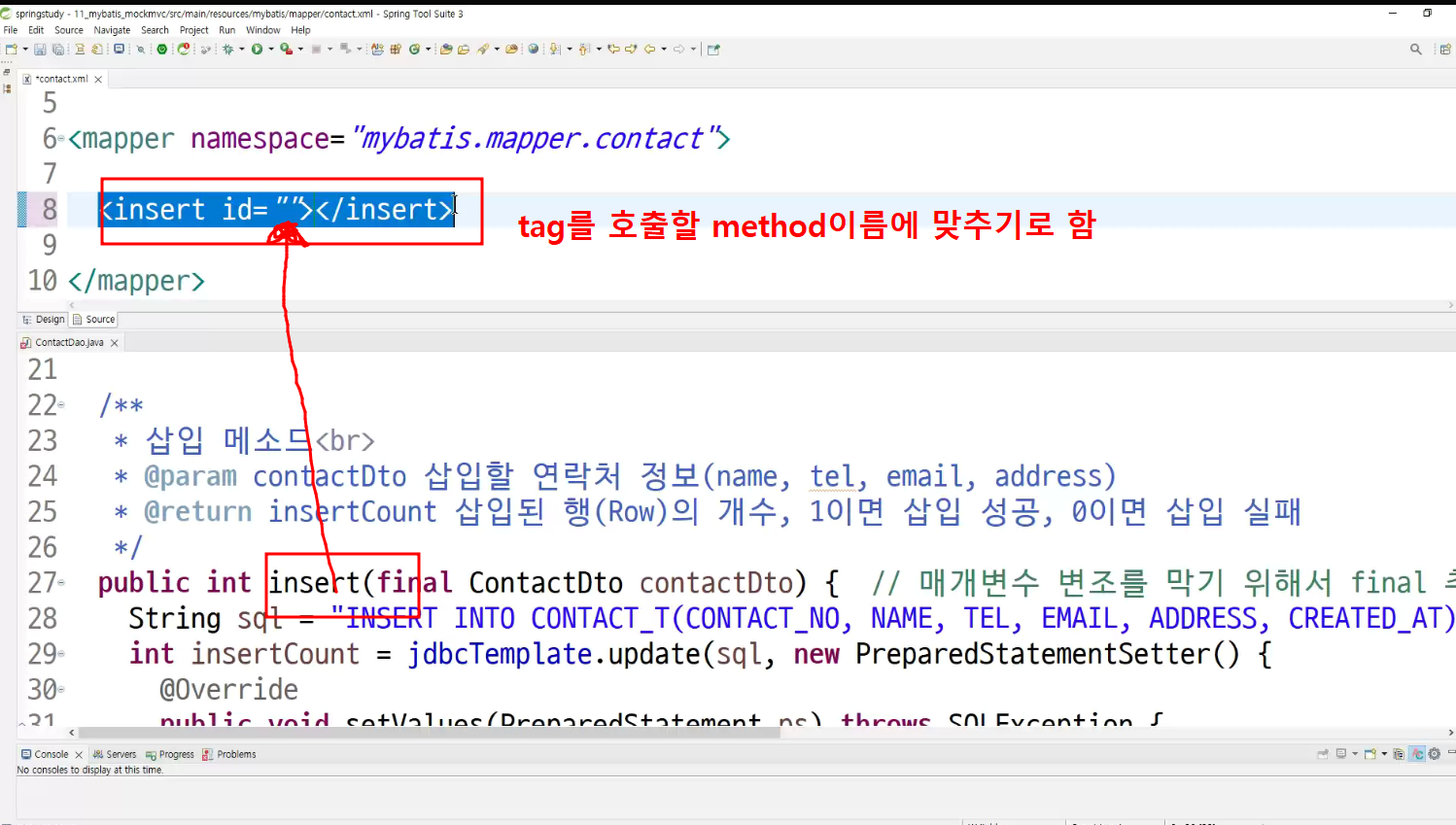The image size is (1456, 825).
Task: Click right arrow of XML editor horizontal scrollbar
Action: (x=1450, y=305)
